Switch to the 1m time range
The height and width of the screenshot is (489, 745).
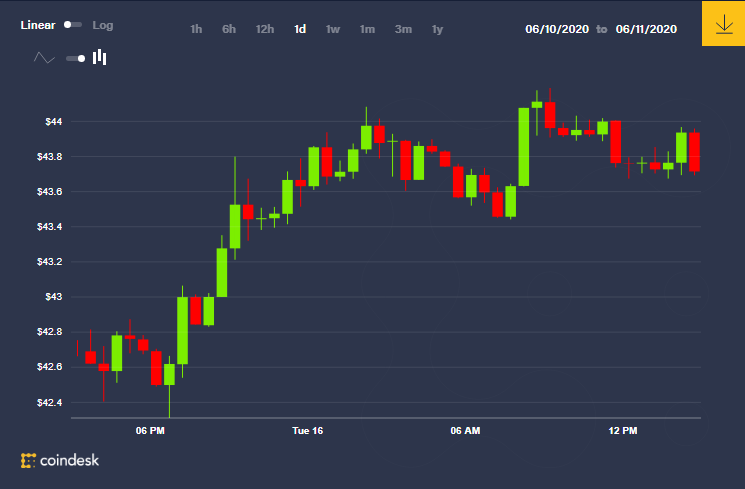click(367, 29)
